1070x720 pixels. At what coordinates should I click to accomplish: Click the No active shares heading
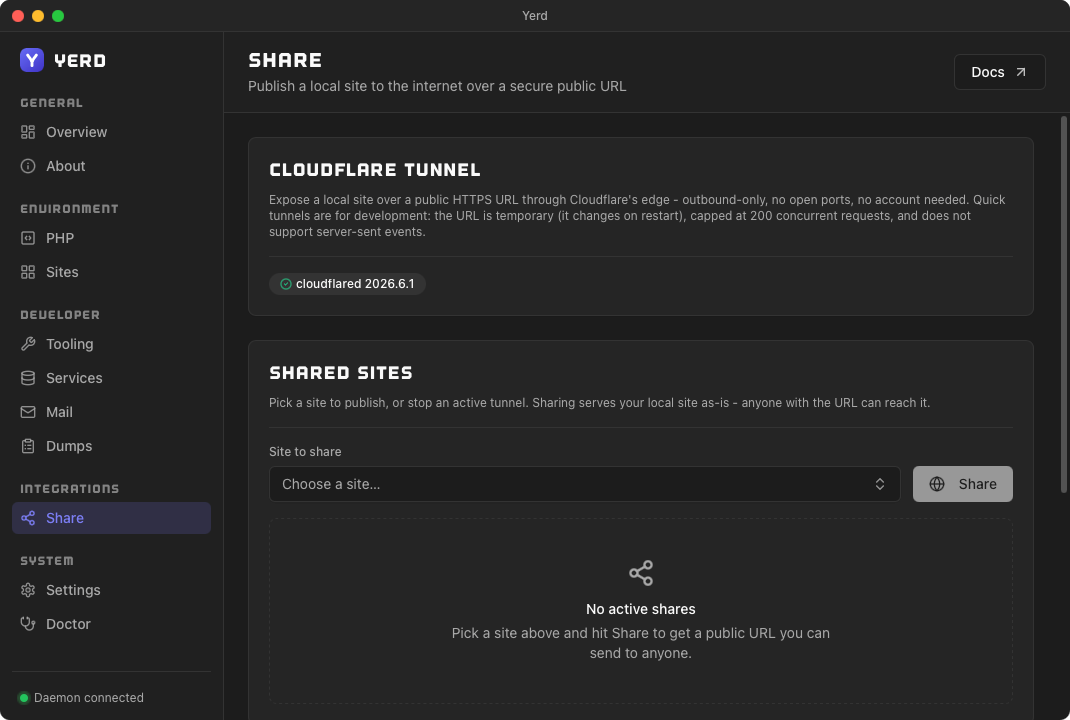coord(641,609)
